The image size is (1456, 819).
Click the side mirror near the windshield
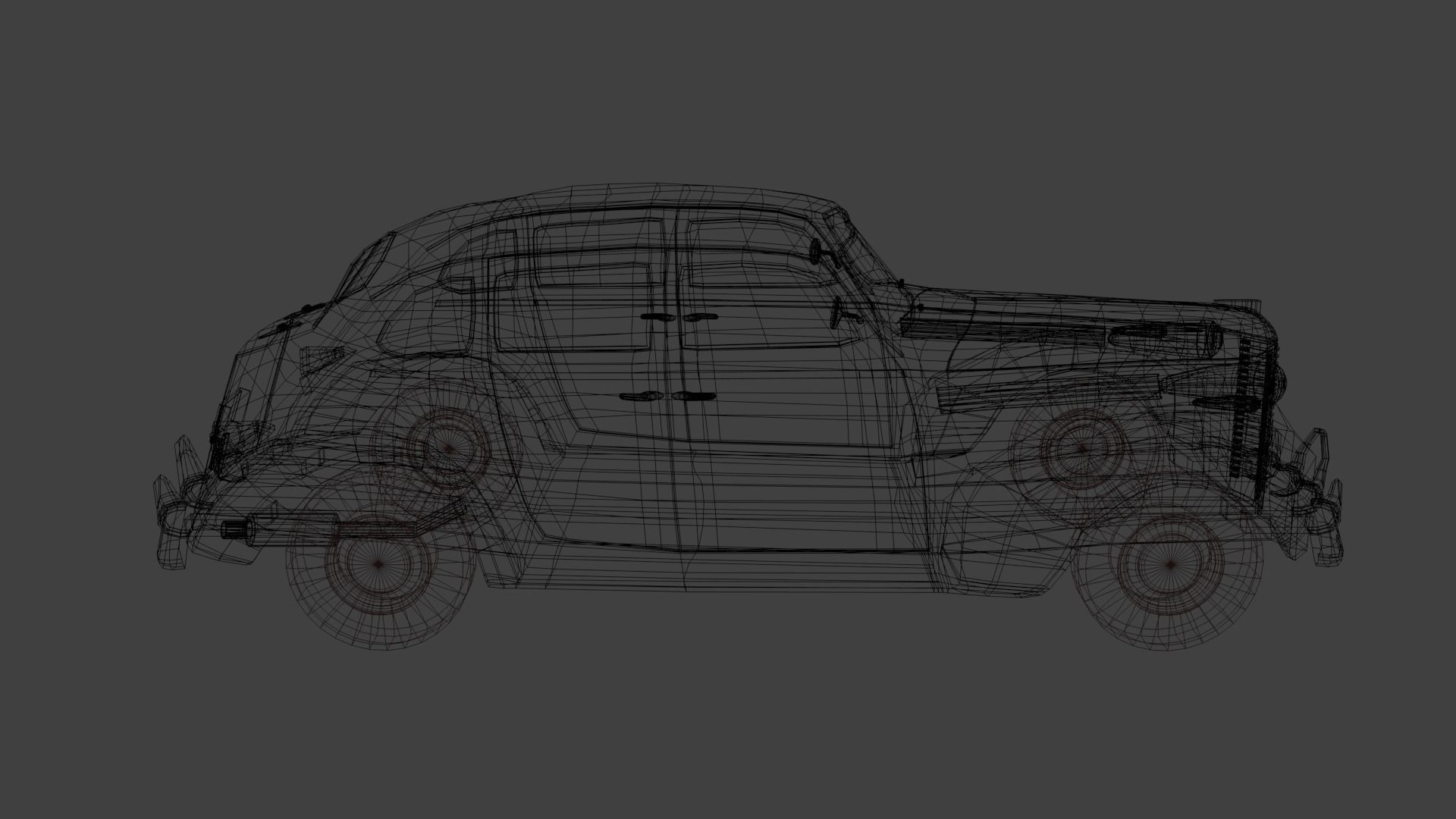[x=816, y=251]
